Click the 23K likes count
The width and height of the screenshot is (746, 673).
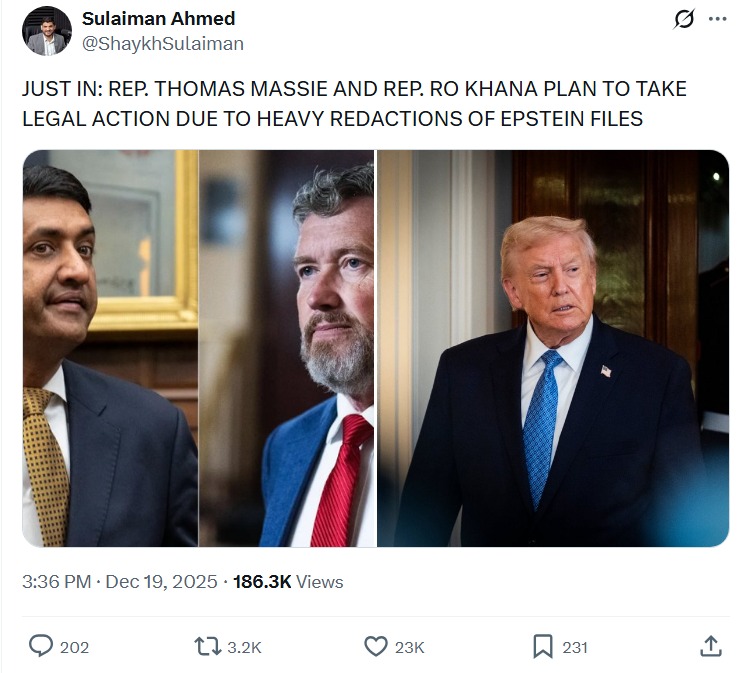click(x=409, y=647)
